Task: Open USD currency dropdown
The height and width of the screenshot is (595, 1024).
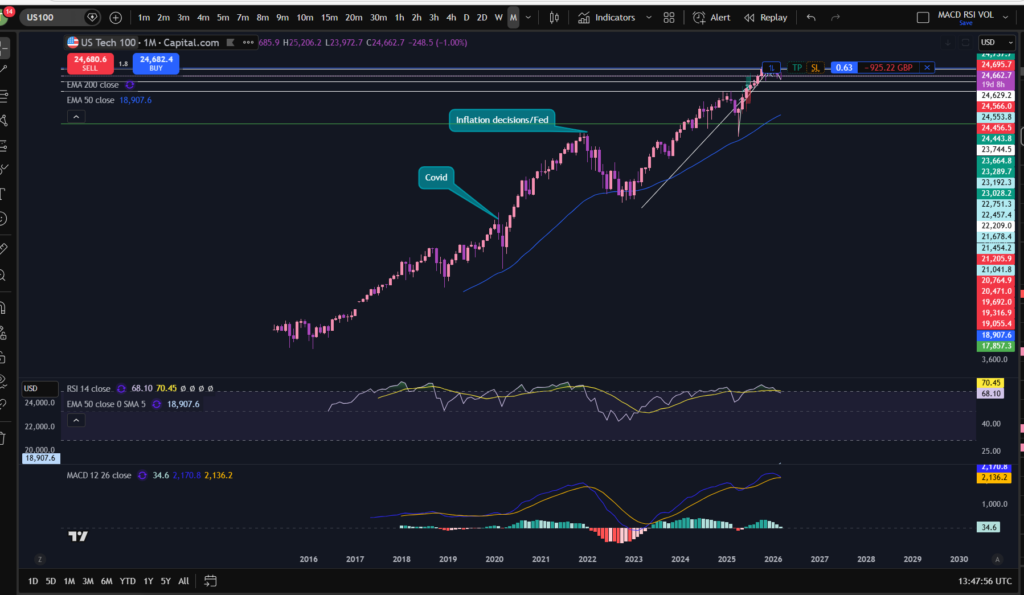Action: pos(997,42)
